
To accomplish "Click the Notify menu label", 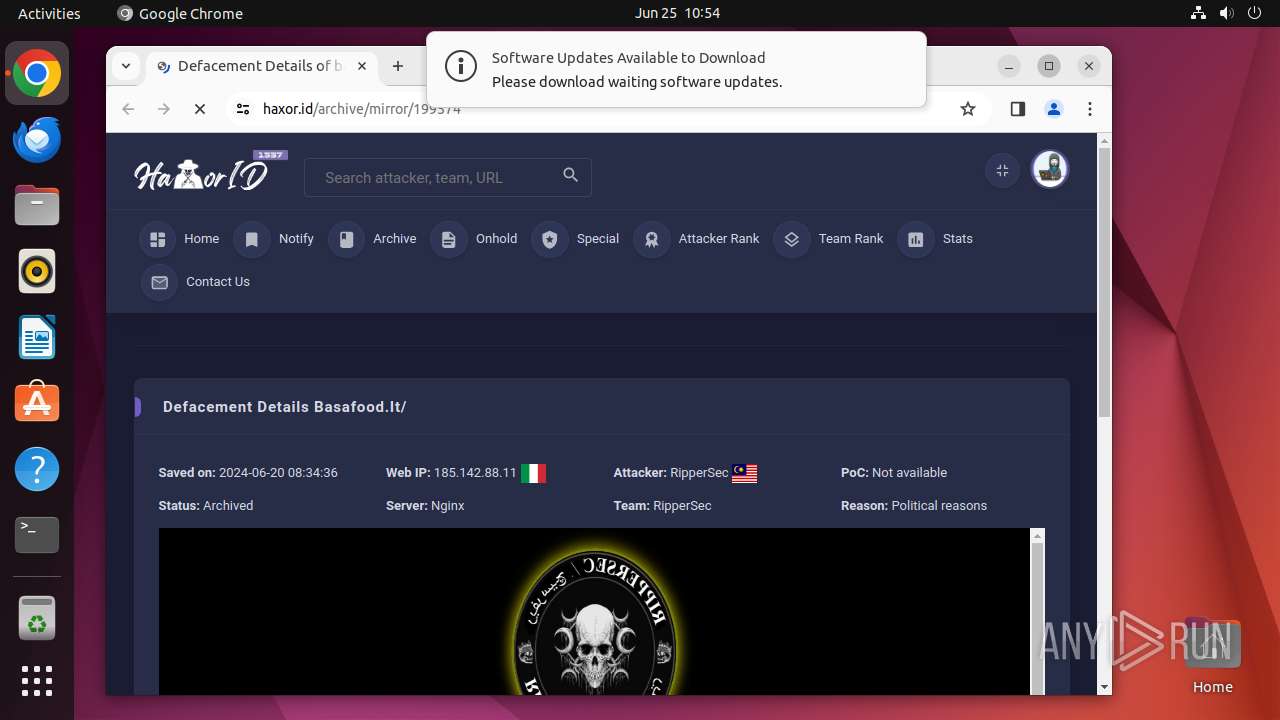I will point(296,239).
